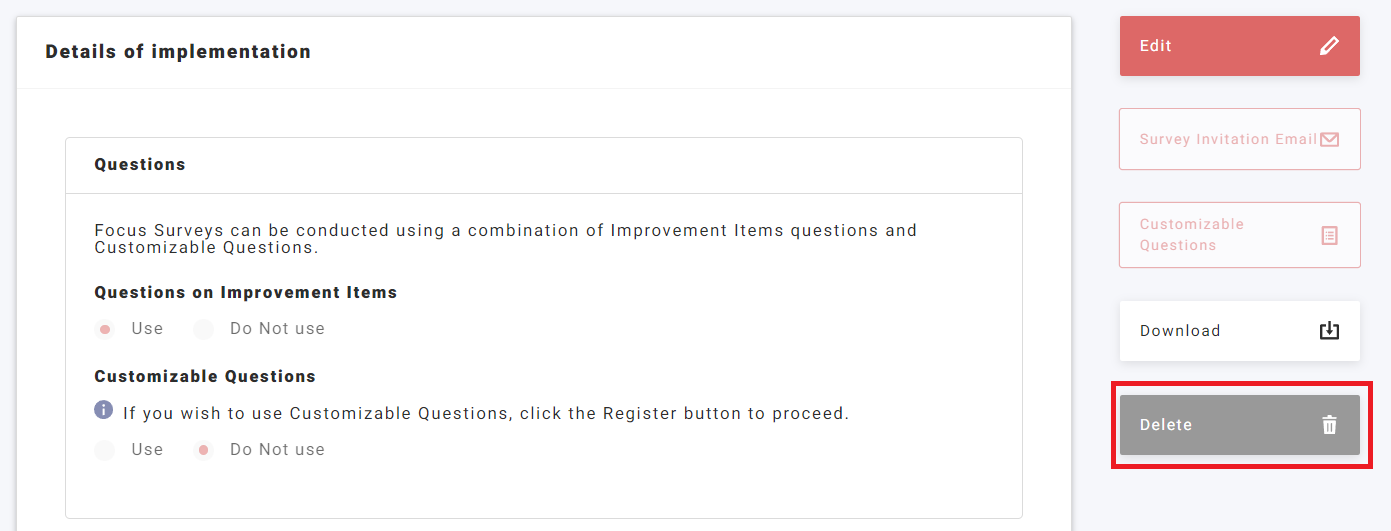Choose Do Not use under Customizable Questions
Screen dimensions: 1391x531
pos(204,450)
